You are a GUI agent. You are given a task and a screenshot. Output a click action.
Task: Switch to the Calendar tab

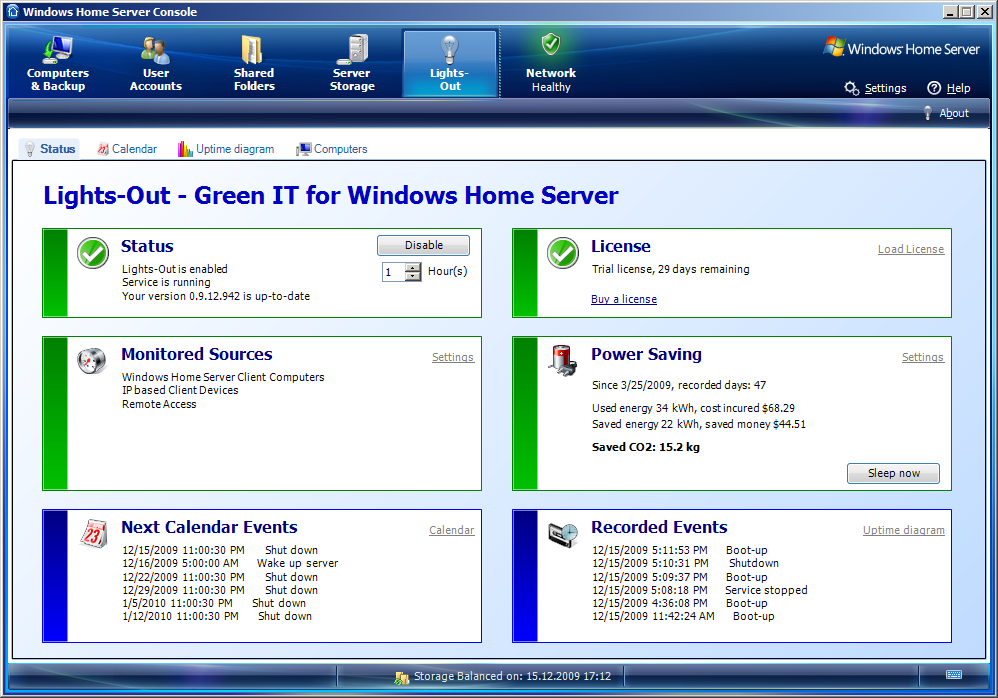pyautogui.click(x=127, y=149)
